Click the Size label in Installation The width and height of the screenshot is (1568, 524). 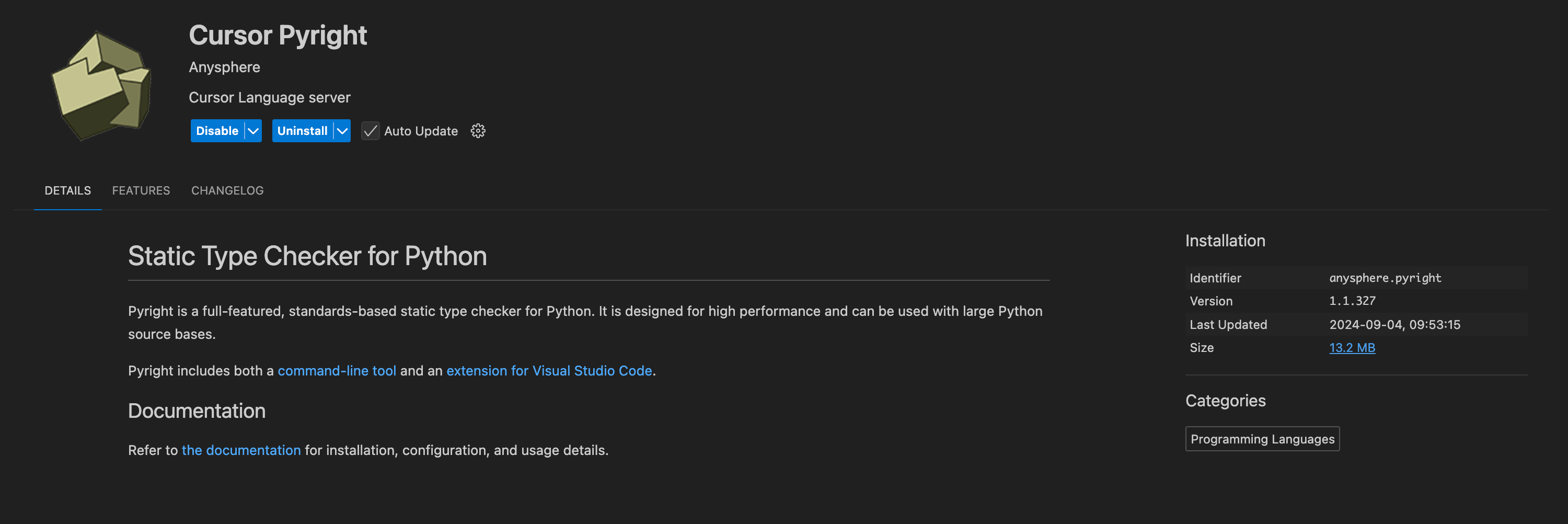pos(1202,348)
